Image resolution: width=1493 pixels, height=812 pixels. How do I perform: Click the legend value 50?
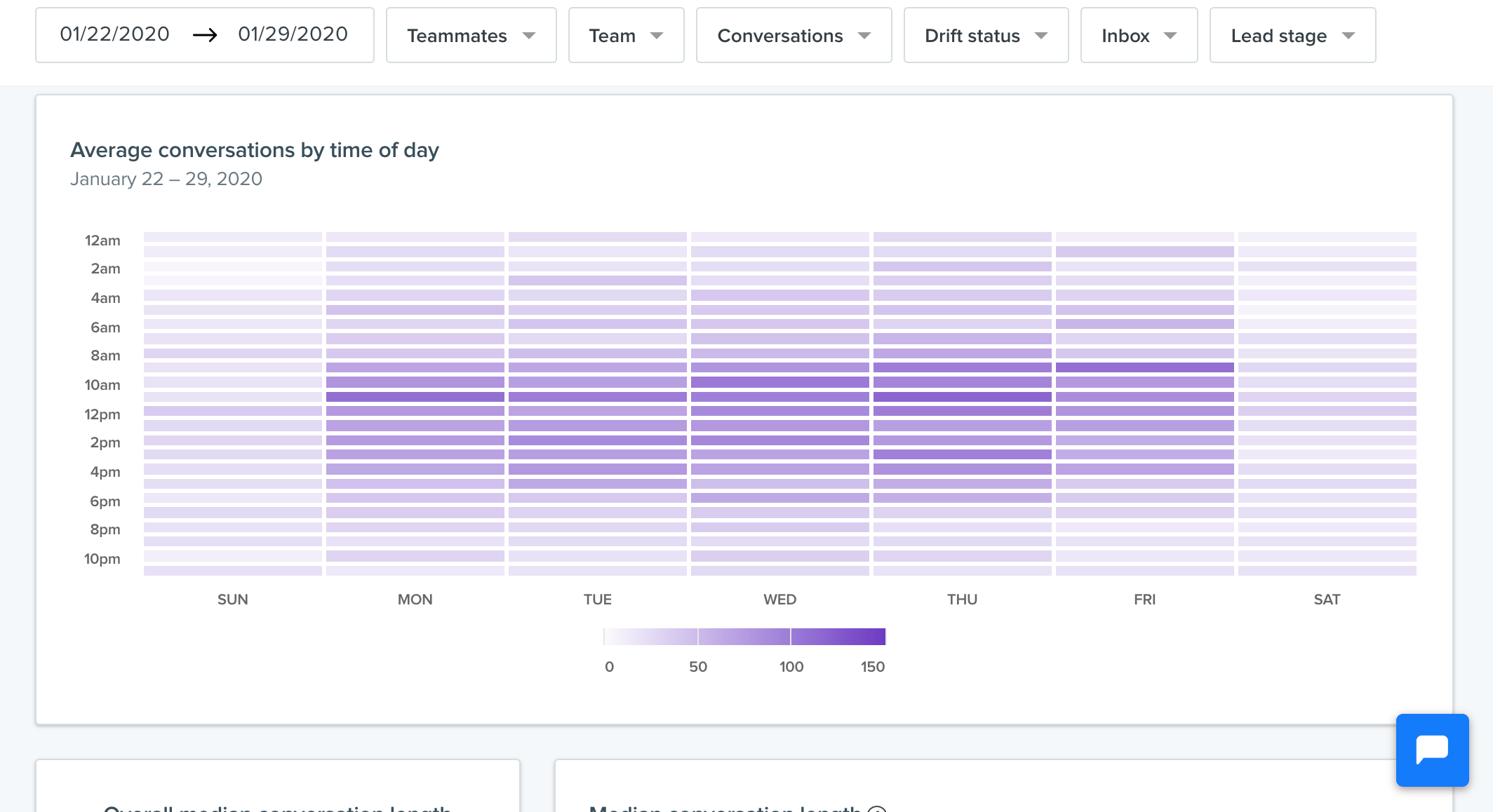click(x=698, y=667)
